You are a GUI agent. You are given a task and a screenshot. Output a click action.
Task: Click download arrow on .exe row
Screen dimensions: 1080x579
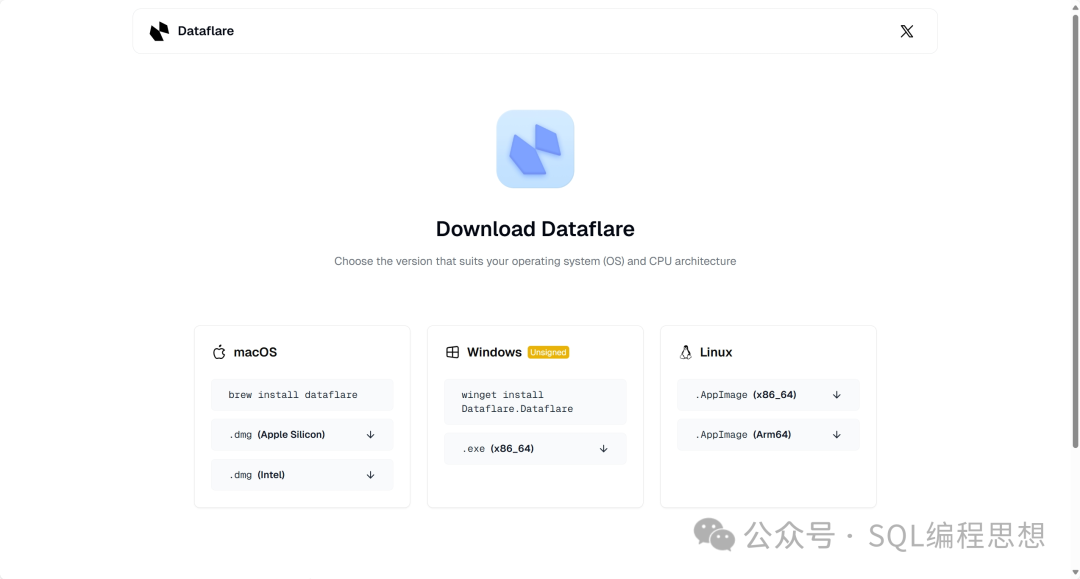pyautogui.click(x=603, y=449)
